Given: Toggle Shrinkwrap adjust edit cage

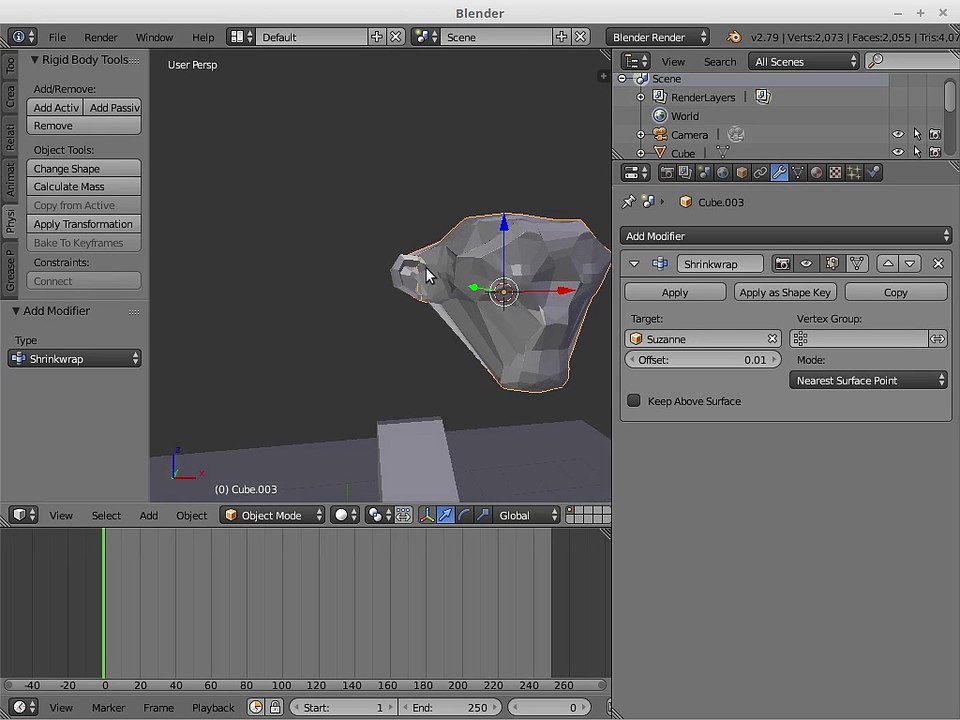Looking at the screenshot, I should click(x=857, y=264).
